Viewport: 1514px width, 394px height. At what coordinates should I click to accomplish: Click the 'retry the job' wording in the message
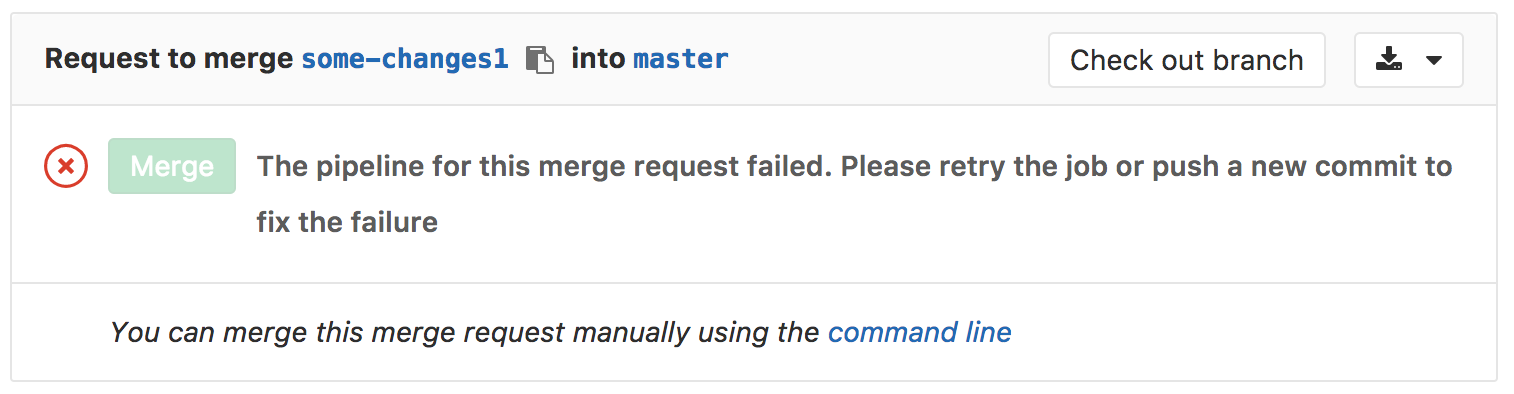pos(1001,166)
